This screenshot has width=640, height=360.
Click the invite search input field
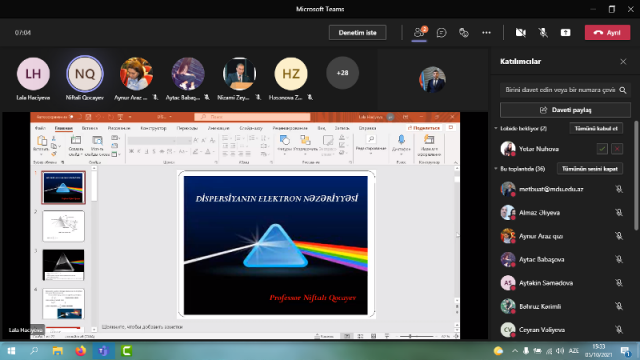[559, 90]
